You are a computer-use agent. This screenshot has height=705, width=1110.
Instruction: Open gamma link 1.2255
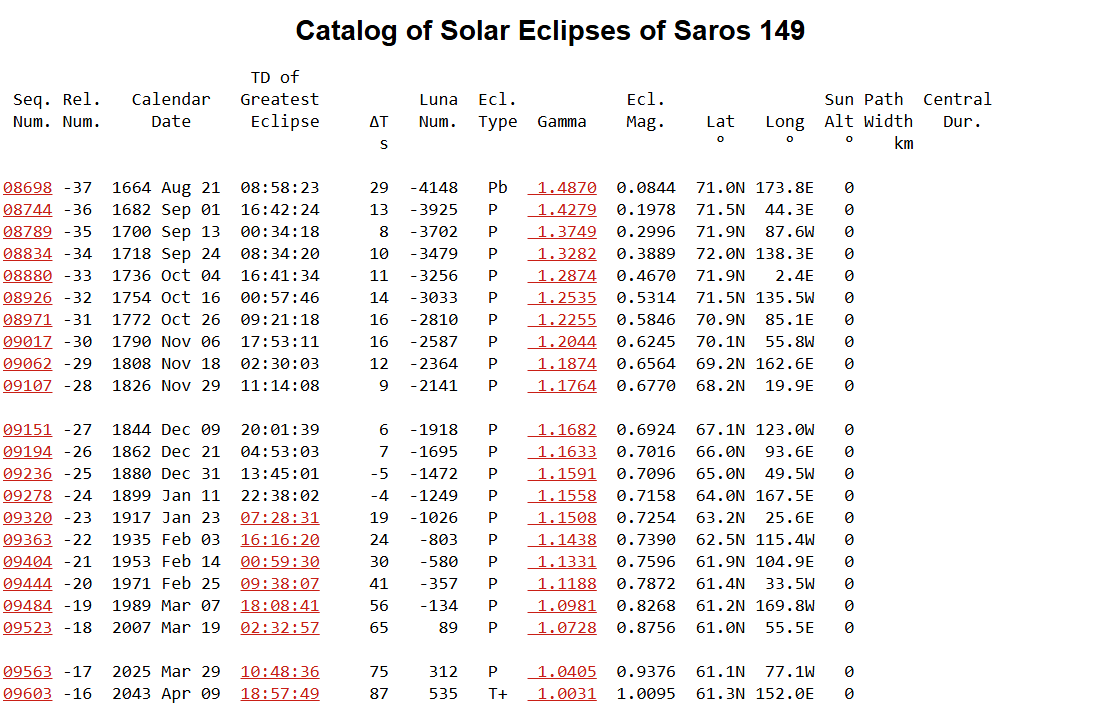[x=562, y=319]
